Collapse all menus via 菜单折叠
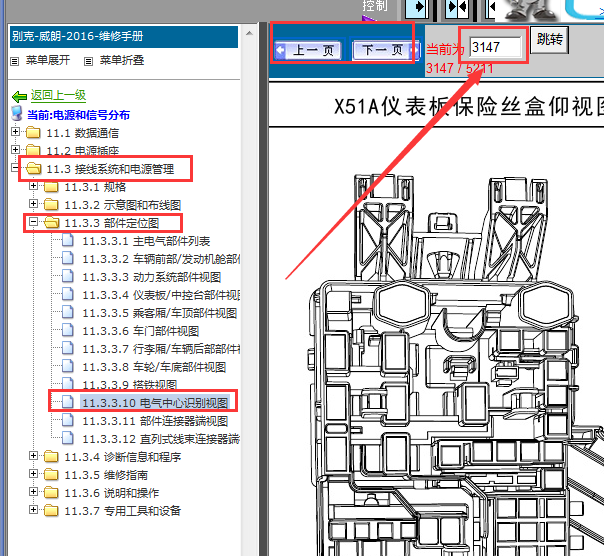Screen dimensions: 604x556 (x=122, y=60)
